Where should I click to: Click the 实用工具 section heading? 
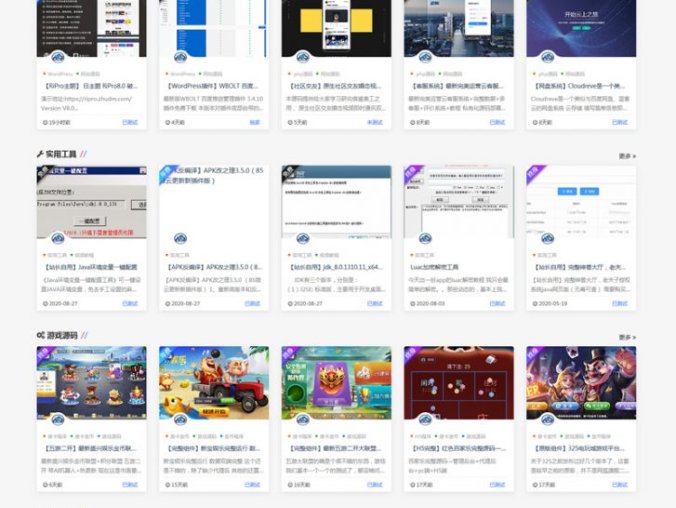(61, 154)
